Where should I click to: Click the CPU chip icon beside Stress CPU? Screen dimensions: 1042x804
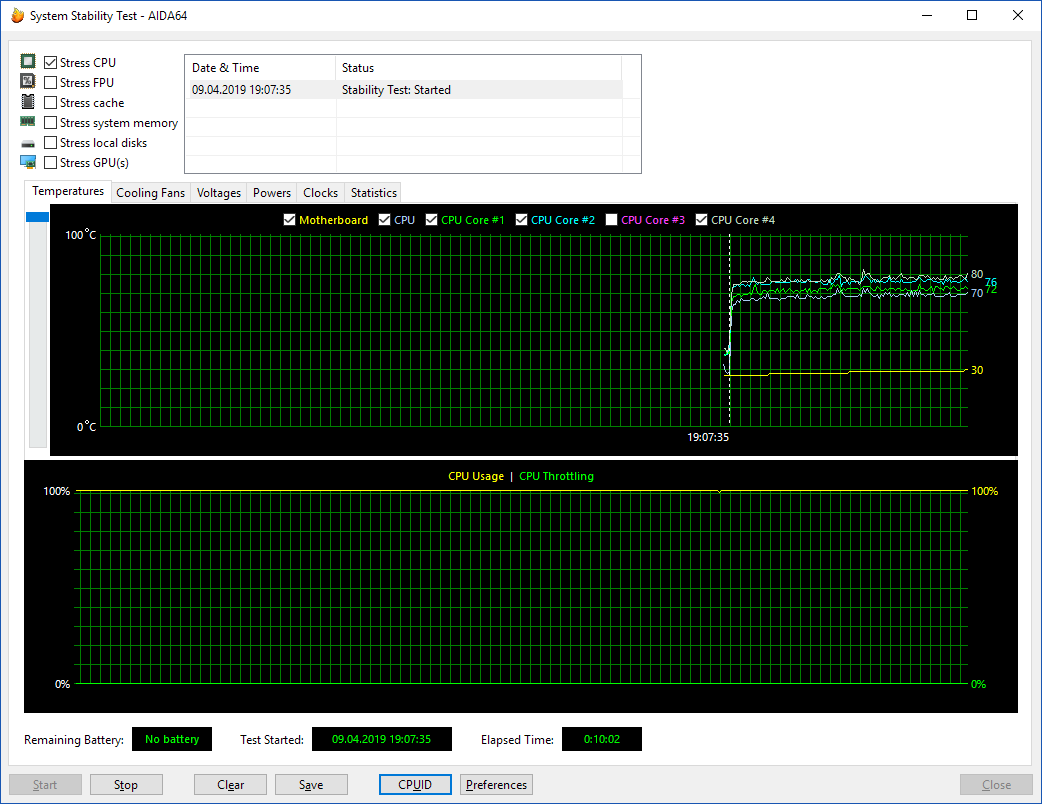click(x=28, y=62)
